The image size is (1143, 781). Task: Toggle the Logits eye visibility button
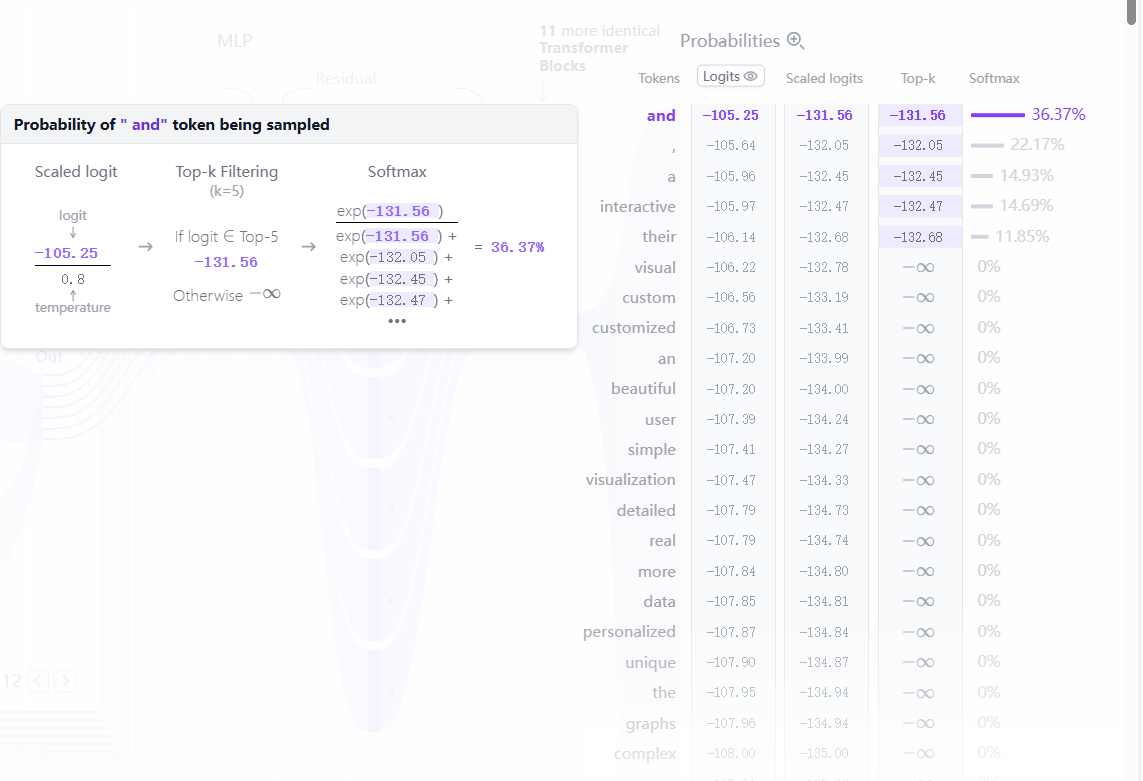click(731, 77)
